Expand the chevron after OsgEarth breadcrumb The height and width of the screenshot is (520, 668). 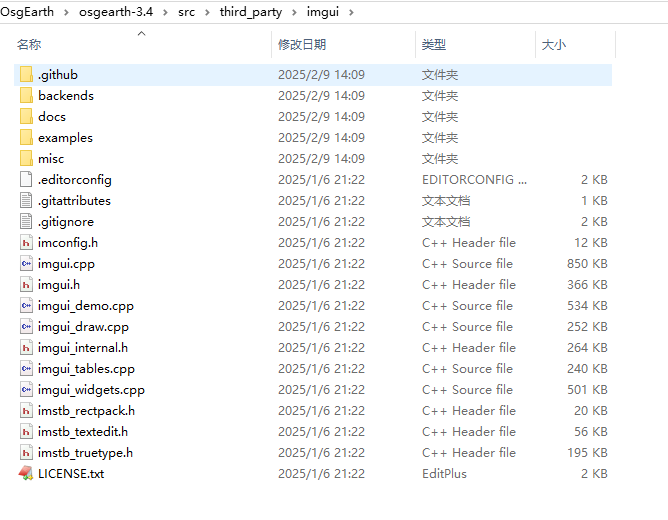pyautogui.click(x=67, y=13)
